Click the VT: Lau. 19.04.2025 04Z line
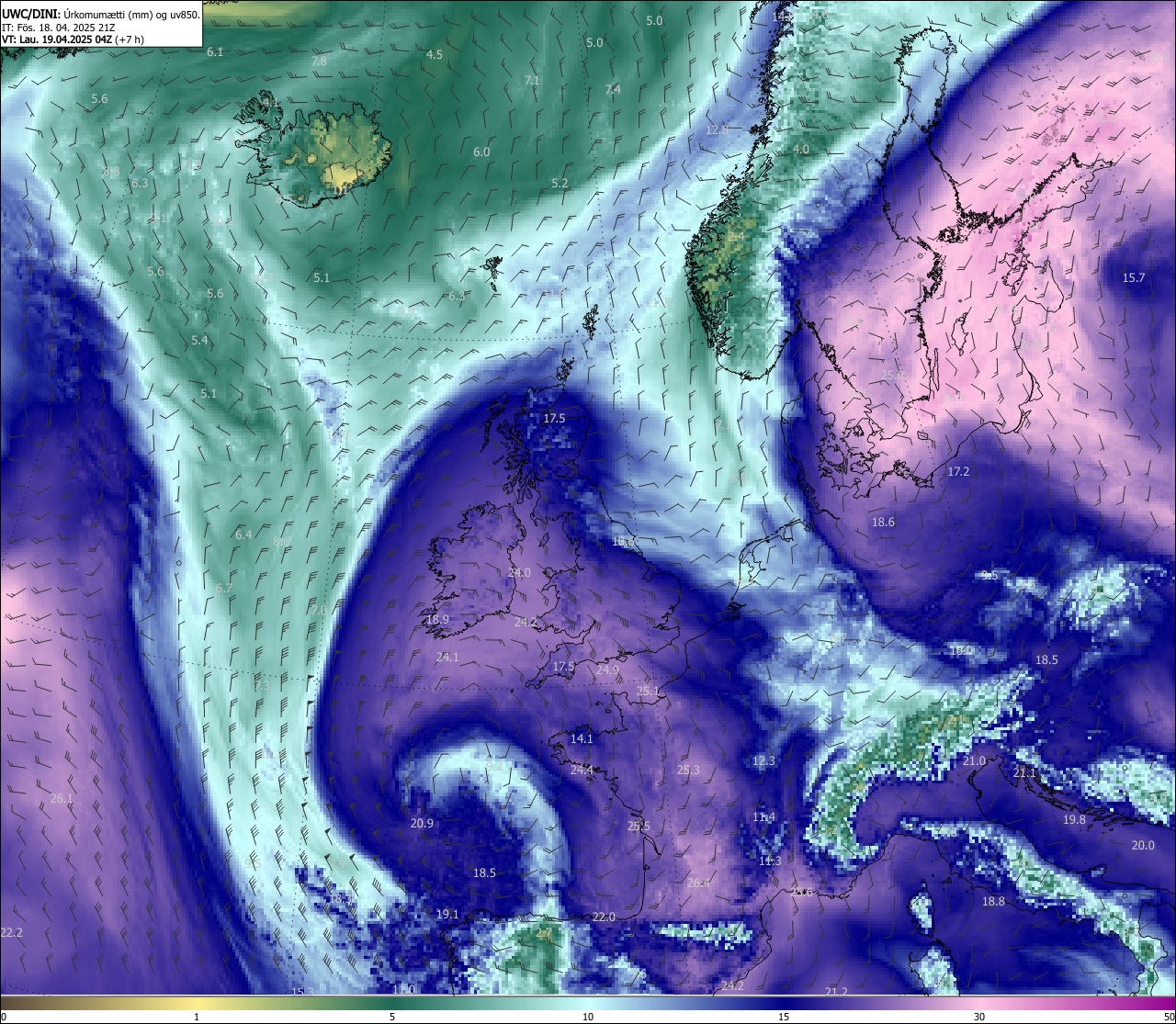The height and width of the screenshot is (1024, 1176). (x=73, y=39)
